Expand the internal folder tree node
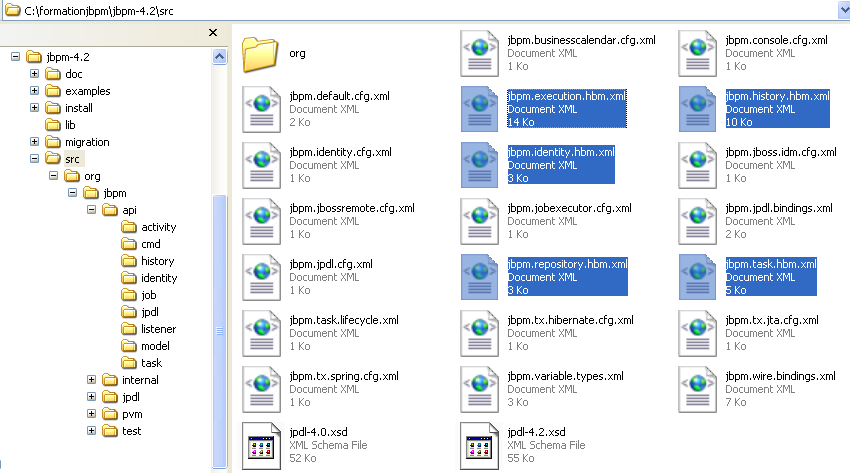Screen dimensions: 850x473 click(91, 380)
